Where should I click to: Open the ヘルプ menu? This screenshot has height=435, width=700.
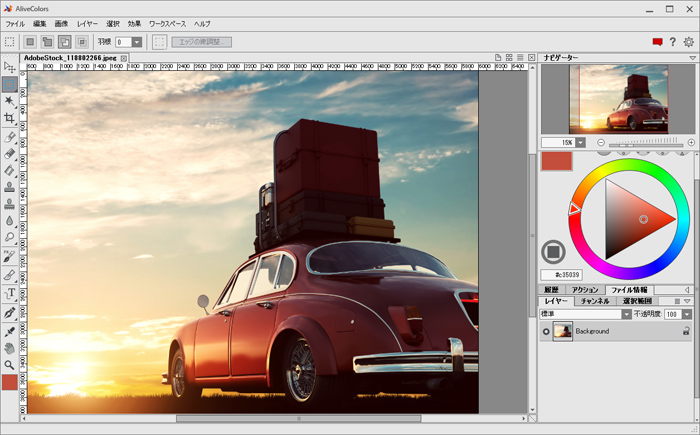(x=202, y=24)
